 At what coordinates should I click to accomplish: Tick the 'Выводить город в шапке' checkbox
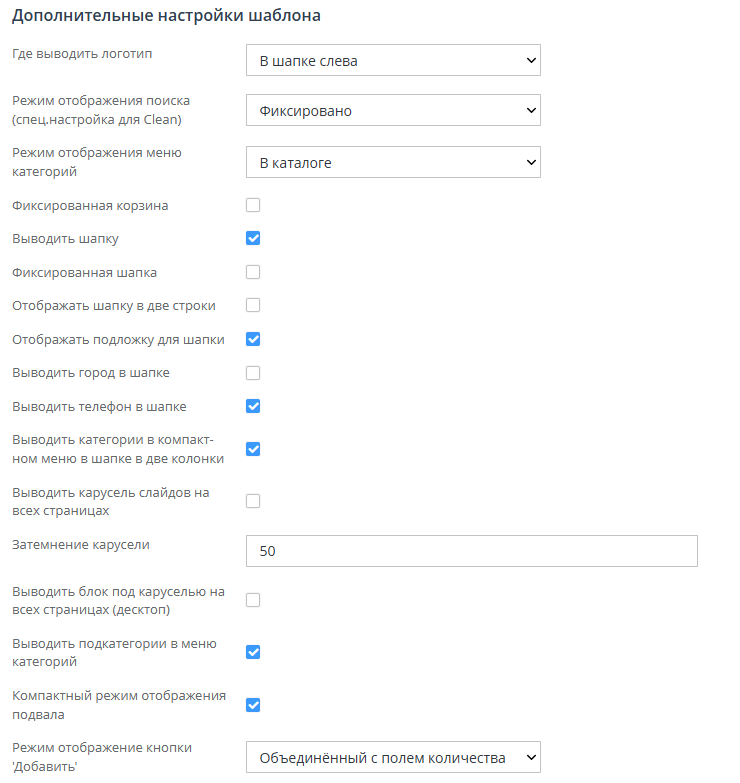[253, 373]
